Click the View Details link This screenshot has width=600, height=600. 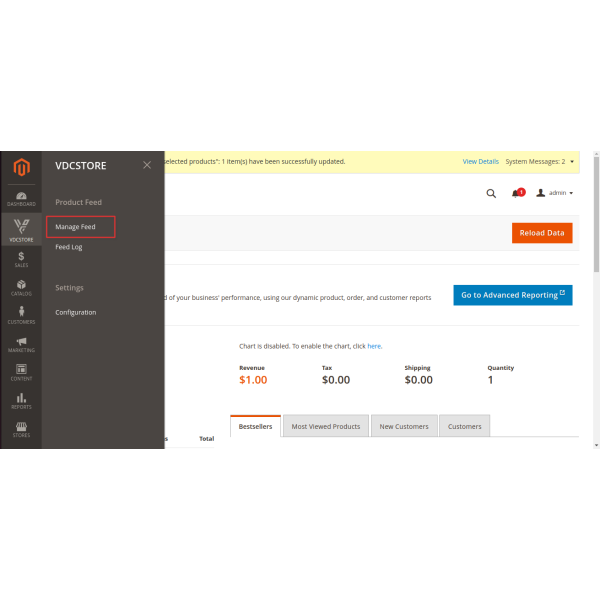480,161
